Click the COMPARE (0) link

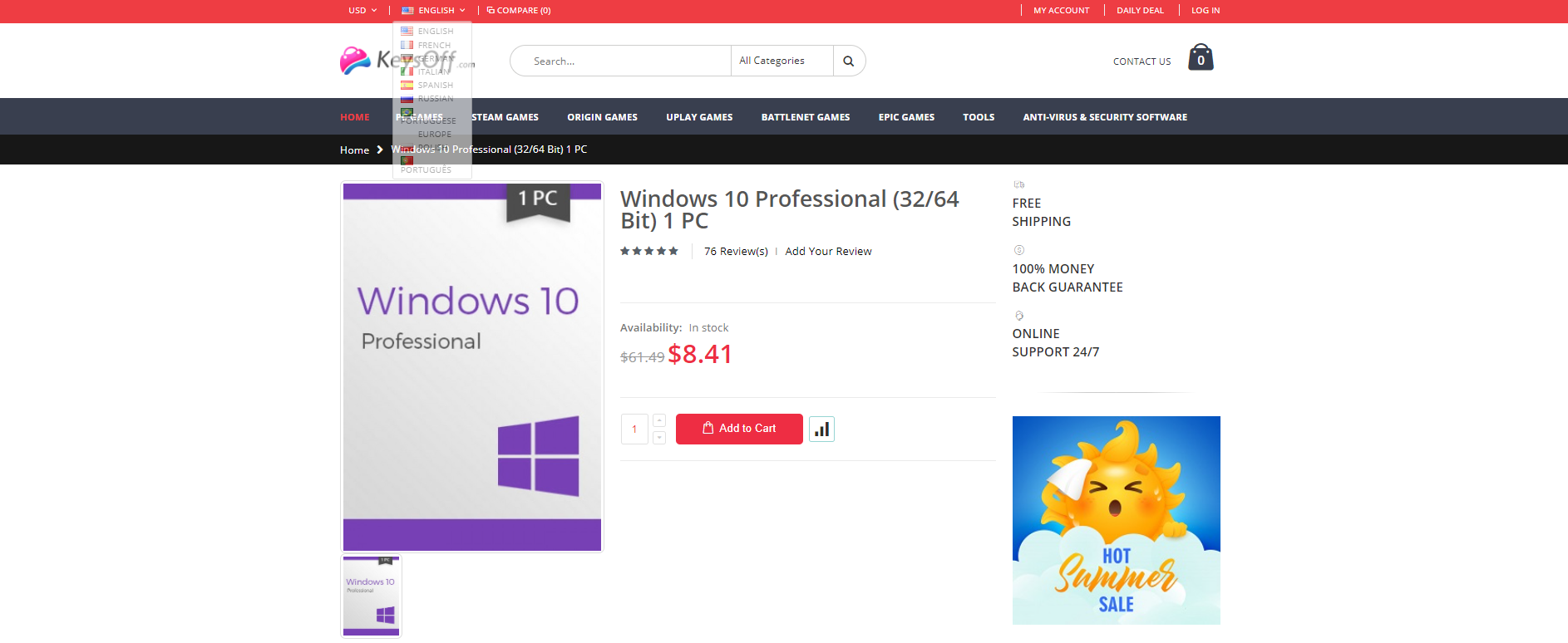[519, 11]
